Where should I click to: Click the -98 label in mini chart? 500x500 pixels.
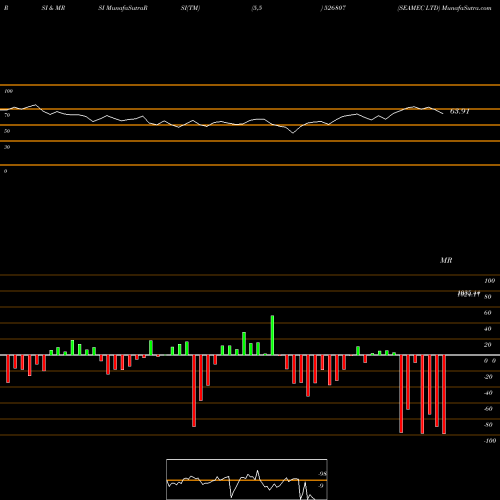click(x=322, y=474)
